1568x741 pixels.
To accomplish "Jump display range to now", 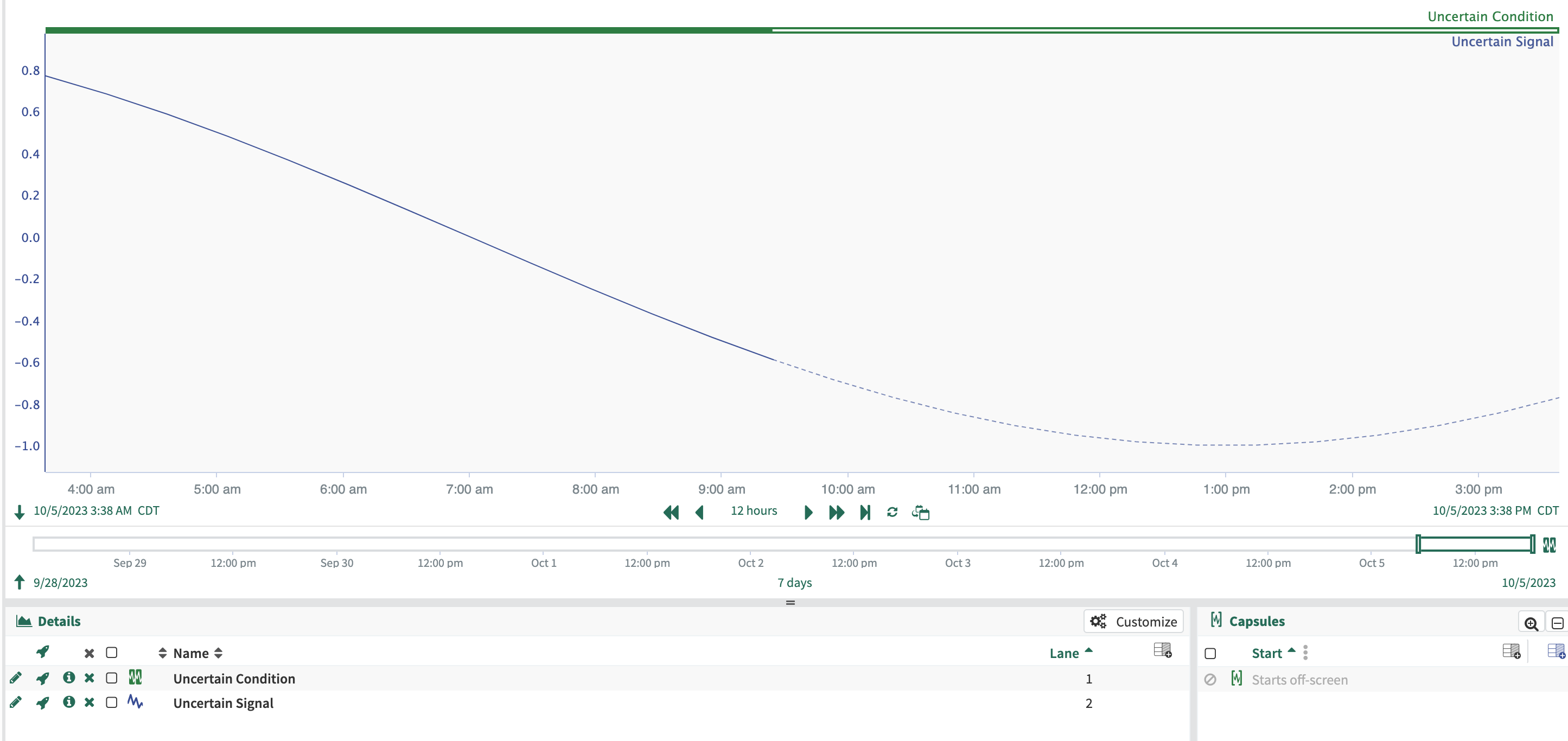I will [x=864, y=512].
